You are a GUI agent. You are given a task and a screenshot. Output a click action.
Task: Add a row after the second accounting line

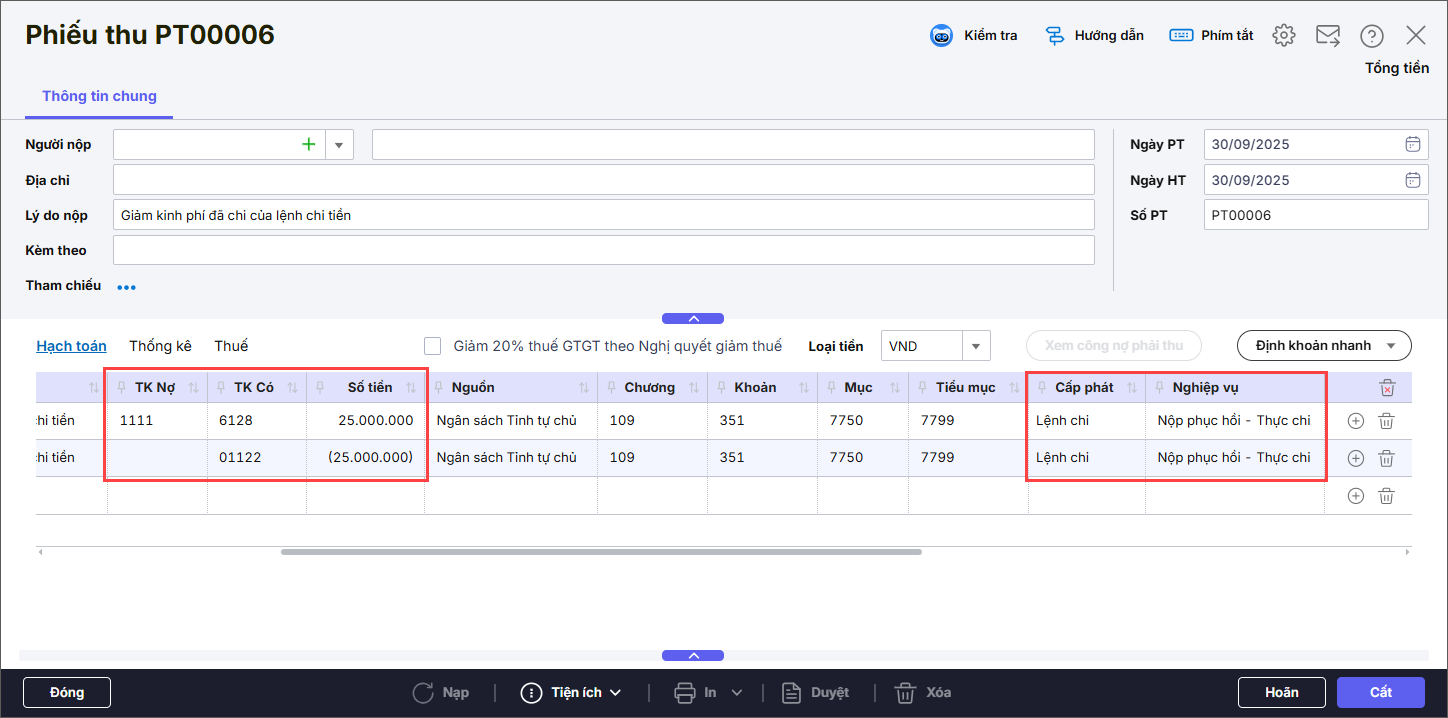point(1355,458)
